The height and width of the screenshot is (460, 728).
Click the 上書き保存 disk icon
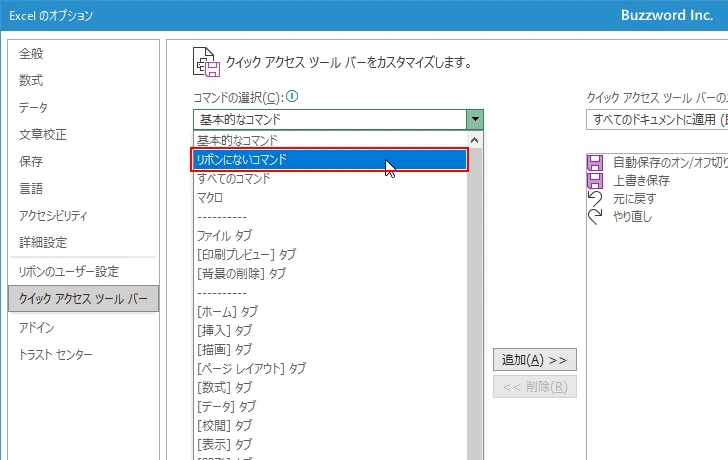tap(595, 181)
